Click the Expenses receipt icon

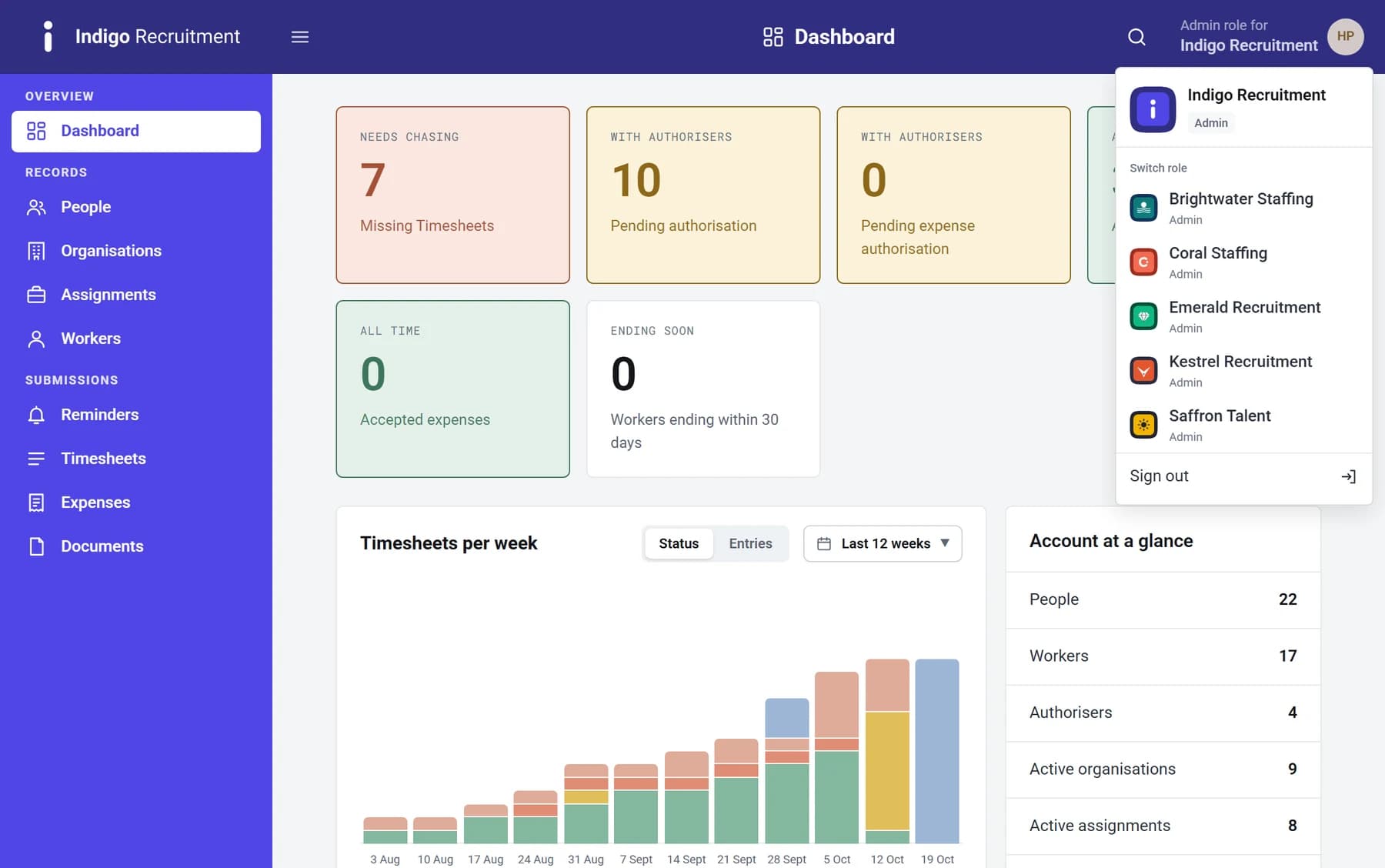[36, 502]
